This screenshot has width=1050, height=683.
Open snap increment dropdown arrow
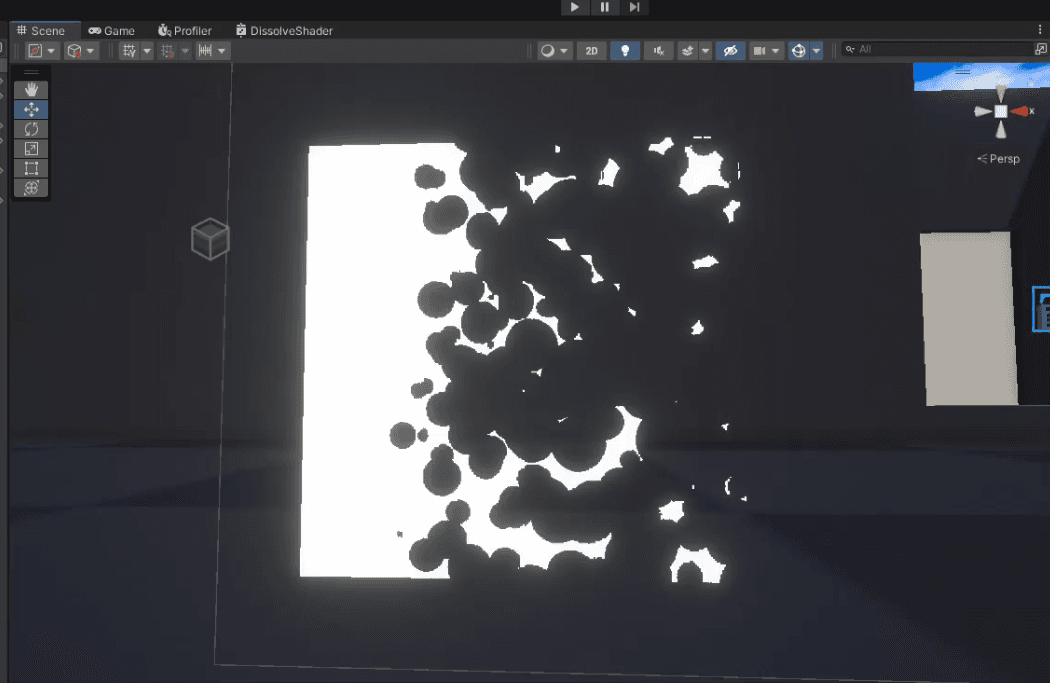pyautogui.click(x=222, y=51)
